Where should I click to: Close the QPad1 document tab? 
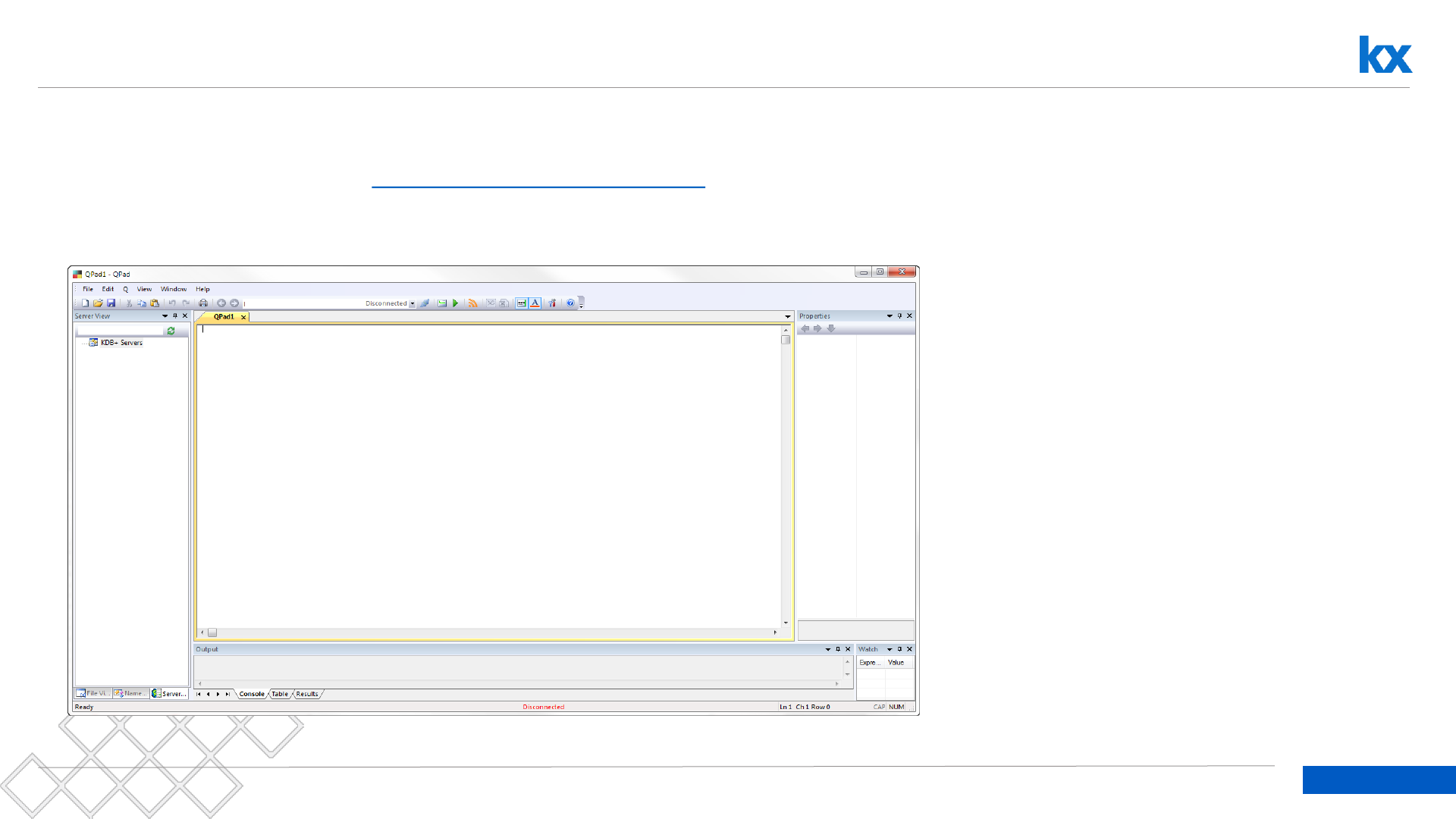tap(243, 318)
